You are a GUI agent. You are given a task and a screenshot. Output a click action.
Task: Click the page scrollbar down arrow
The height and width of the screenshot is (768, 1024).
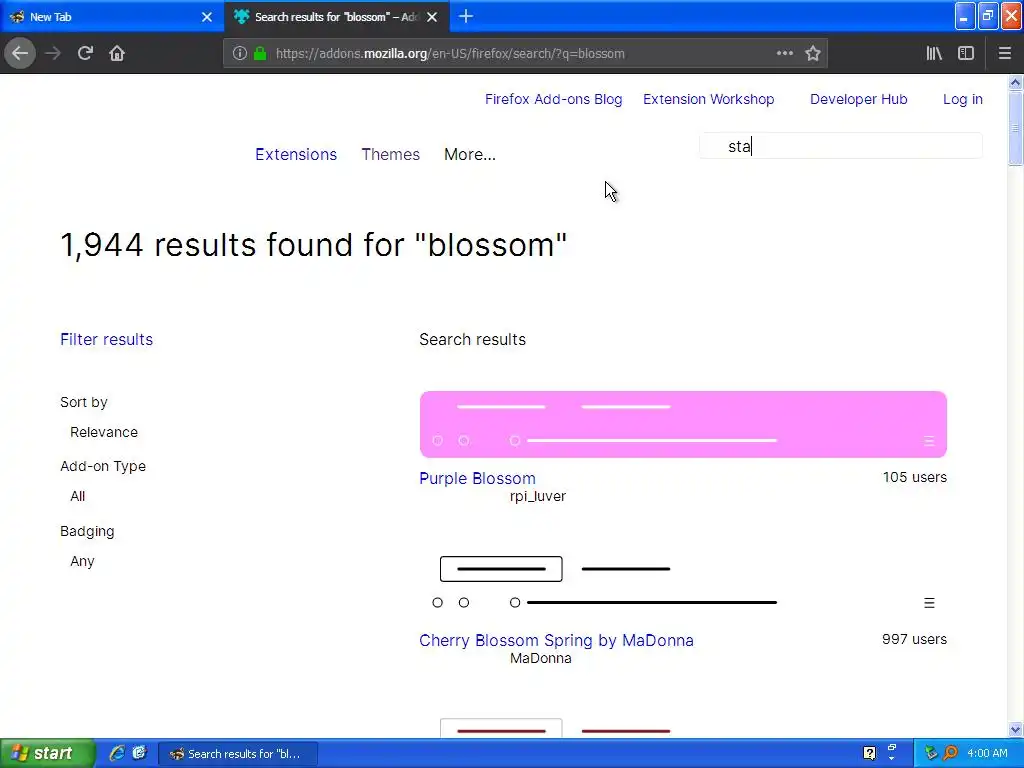click(1015, 729)
